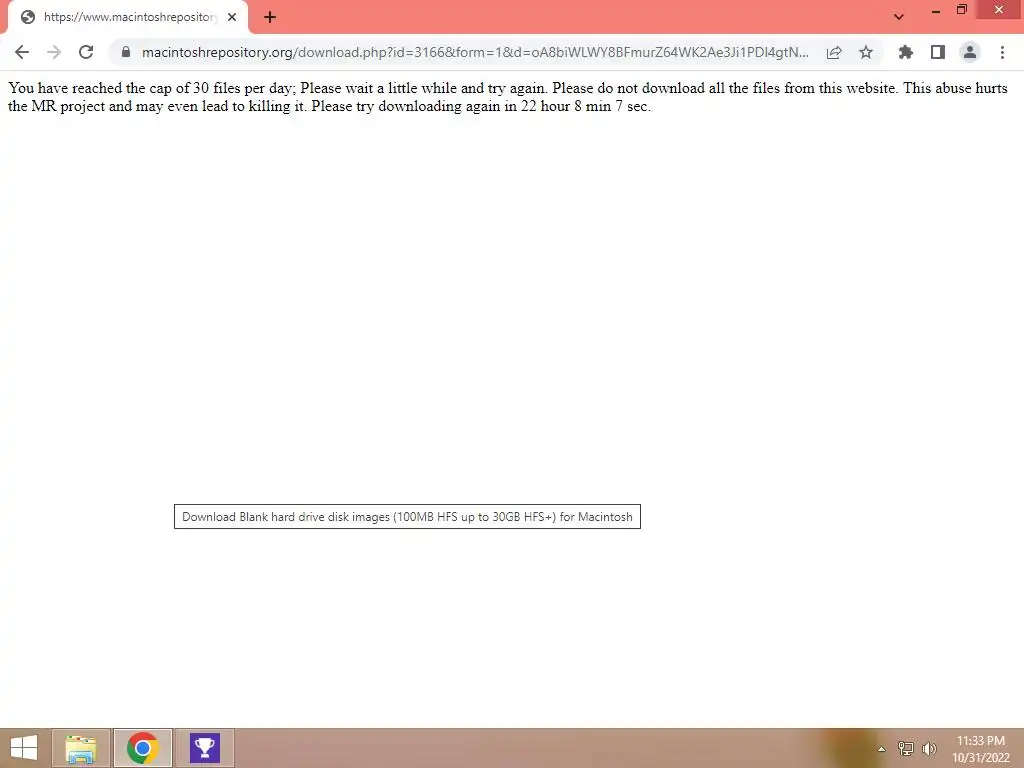This screenshot has height=768, width=1024.
Task: Restore down the Chrome window
Action: [962, 10]
